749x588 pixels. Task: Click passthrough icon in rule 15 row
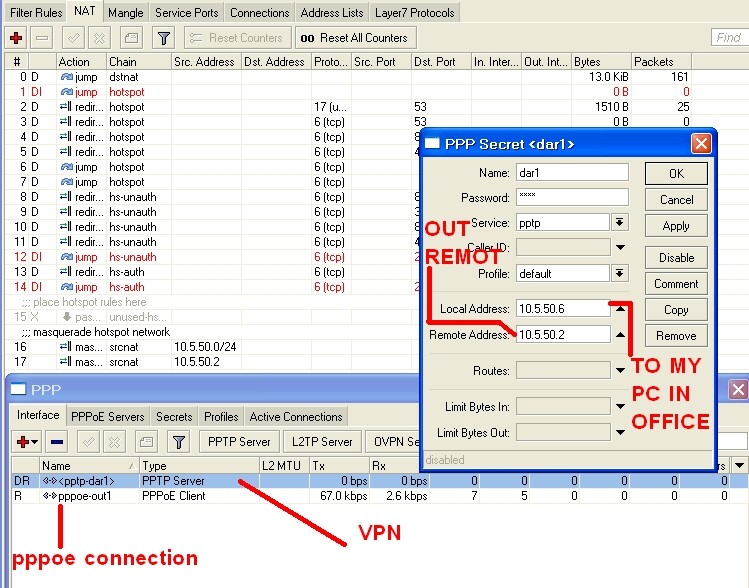(66, 317)
